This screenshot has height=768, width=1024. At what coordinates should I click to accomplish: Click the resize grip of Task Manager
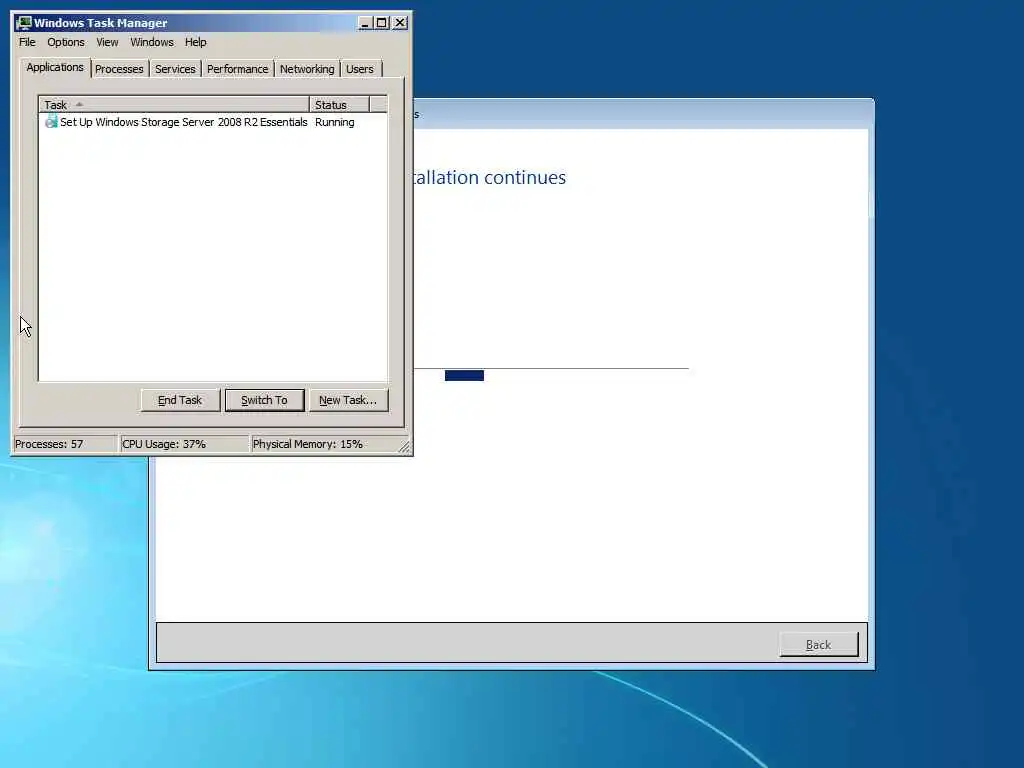404,447
